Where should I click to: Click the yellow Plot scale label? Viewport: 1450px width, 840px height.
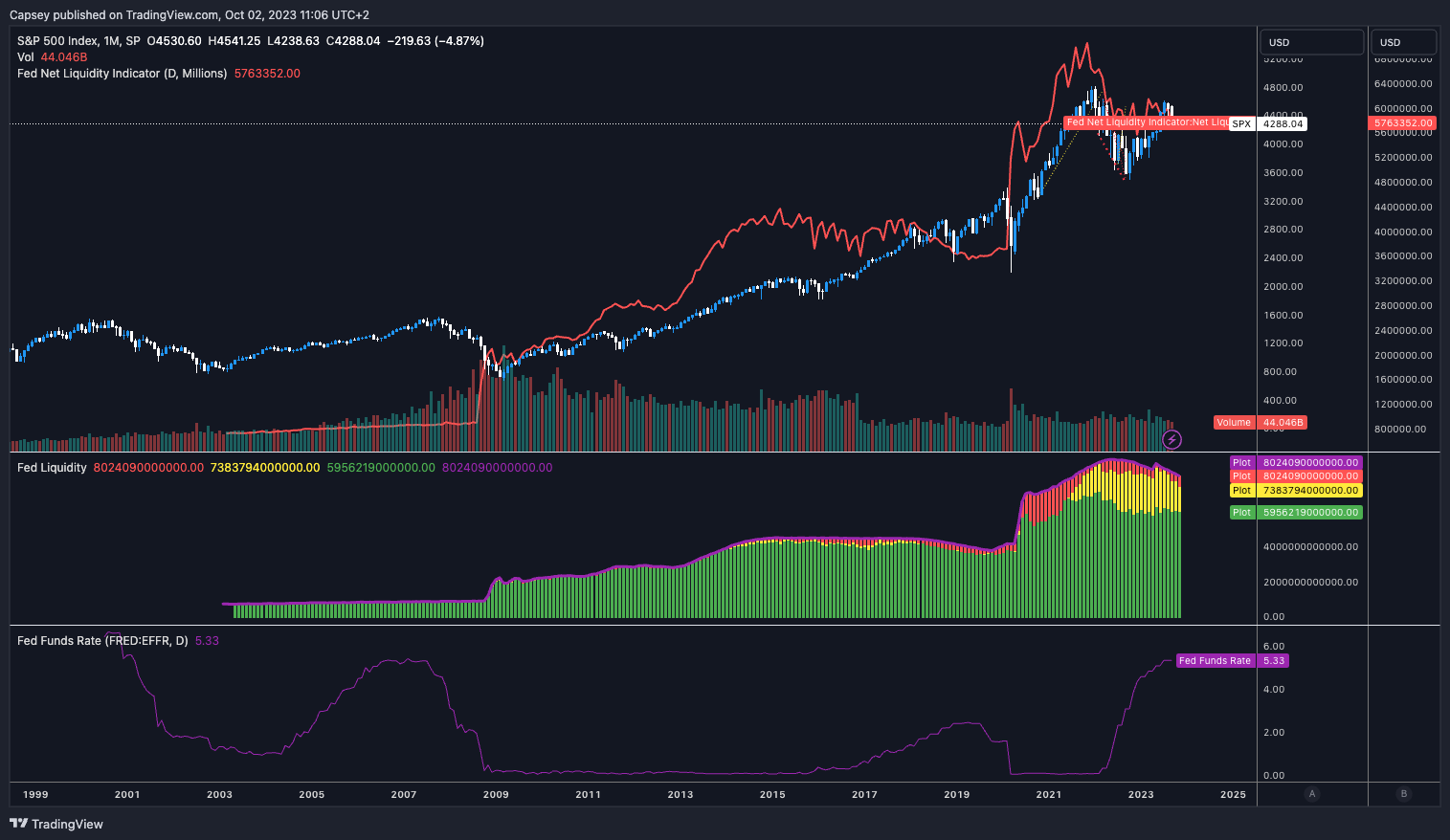1241,491
